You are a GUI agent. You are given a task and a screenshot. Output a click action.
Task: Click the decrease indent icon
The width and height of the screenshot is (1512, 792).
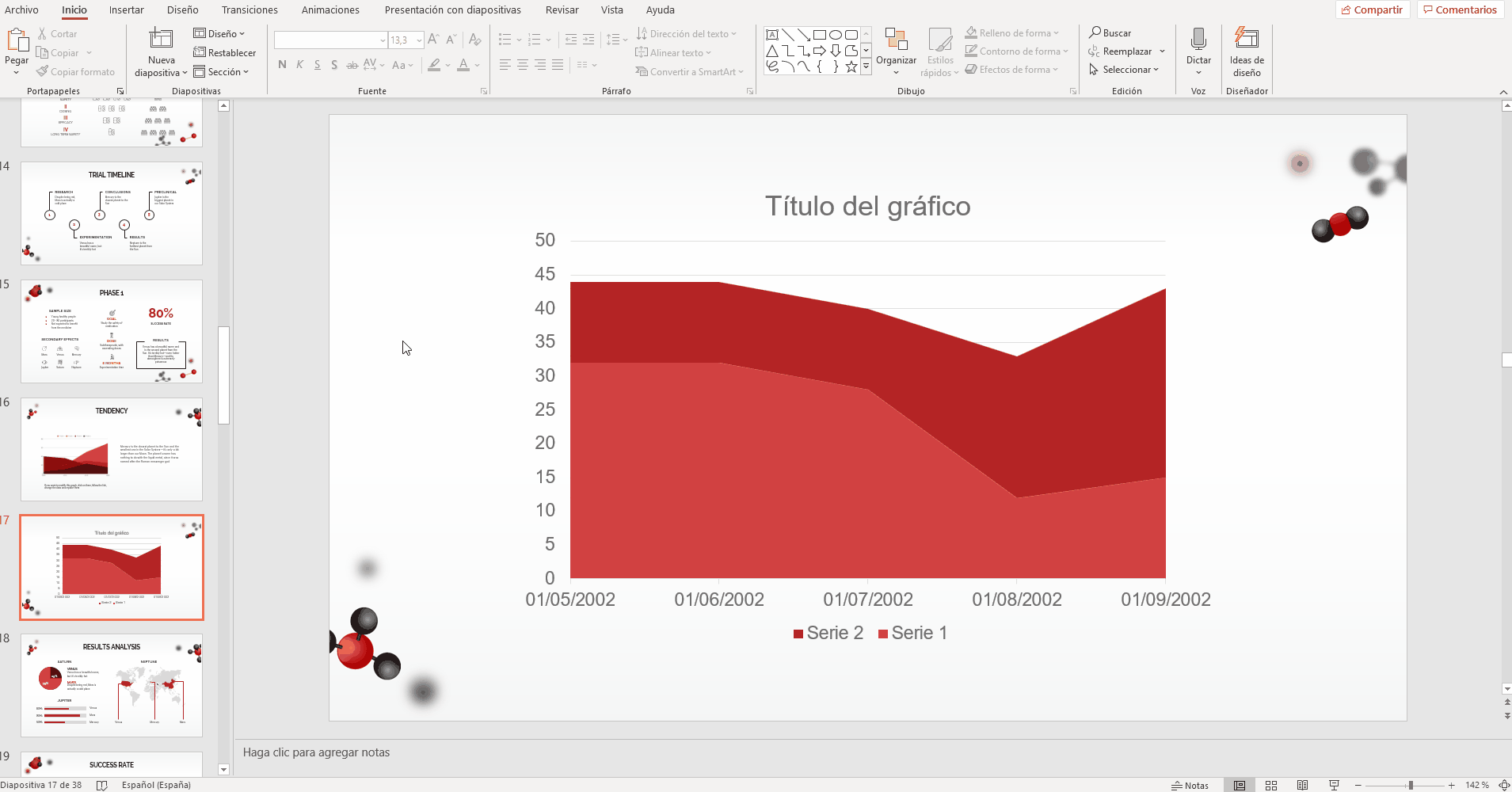click(x=570, y=40)
